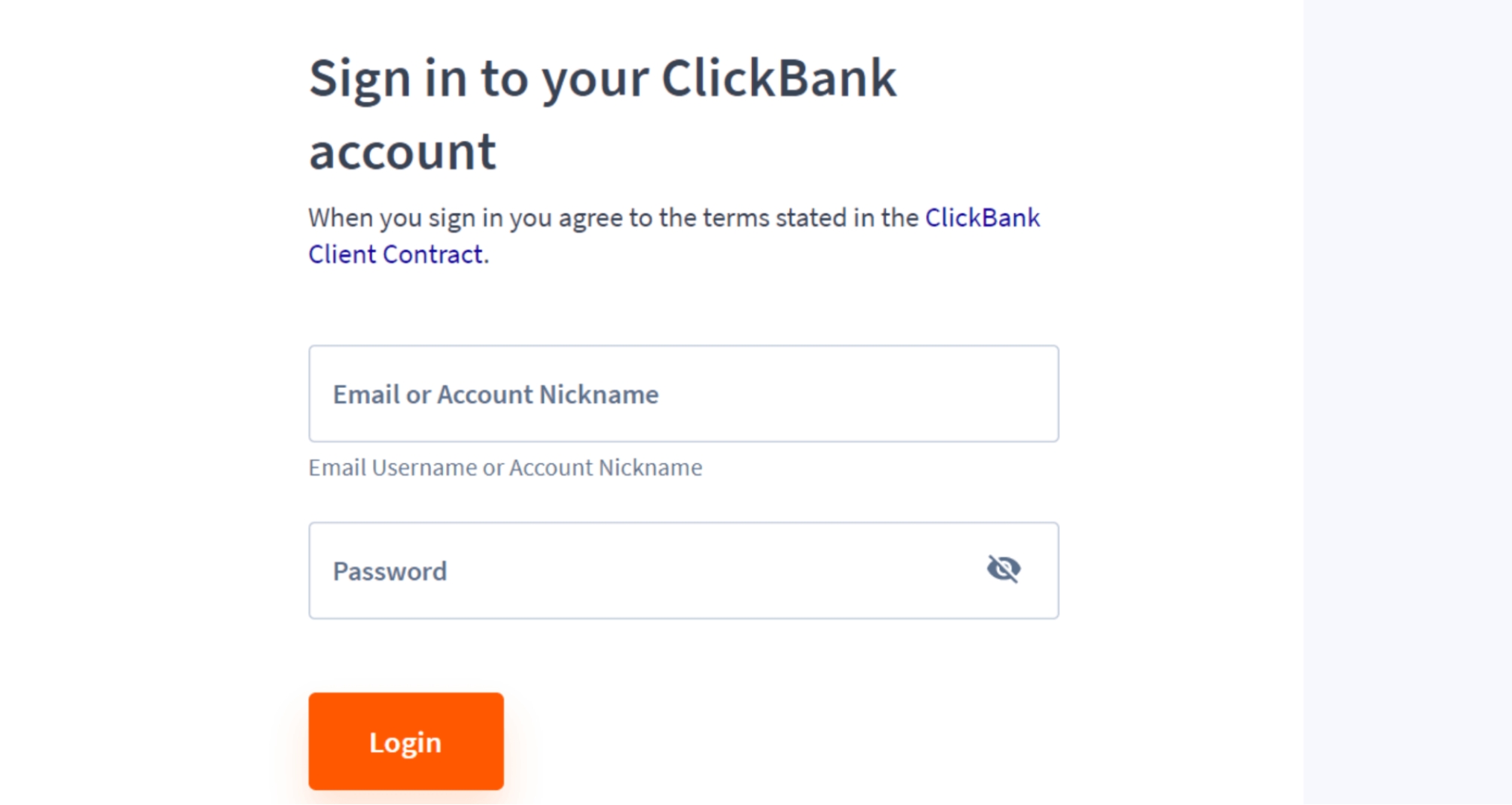Click the Login button
The width and height of the screenshot is (1512, 805).
(x=406, y=741)
